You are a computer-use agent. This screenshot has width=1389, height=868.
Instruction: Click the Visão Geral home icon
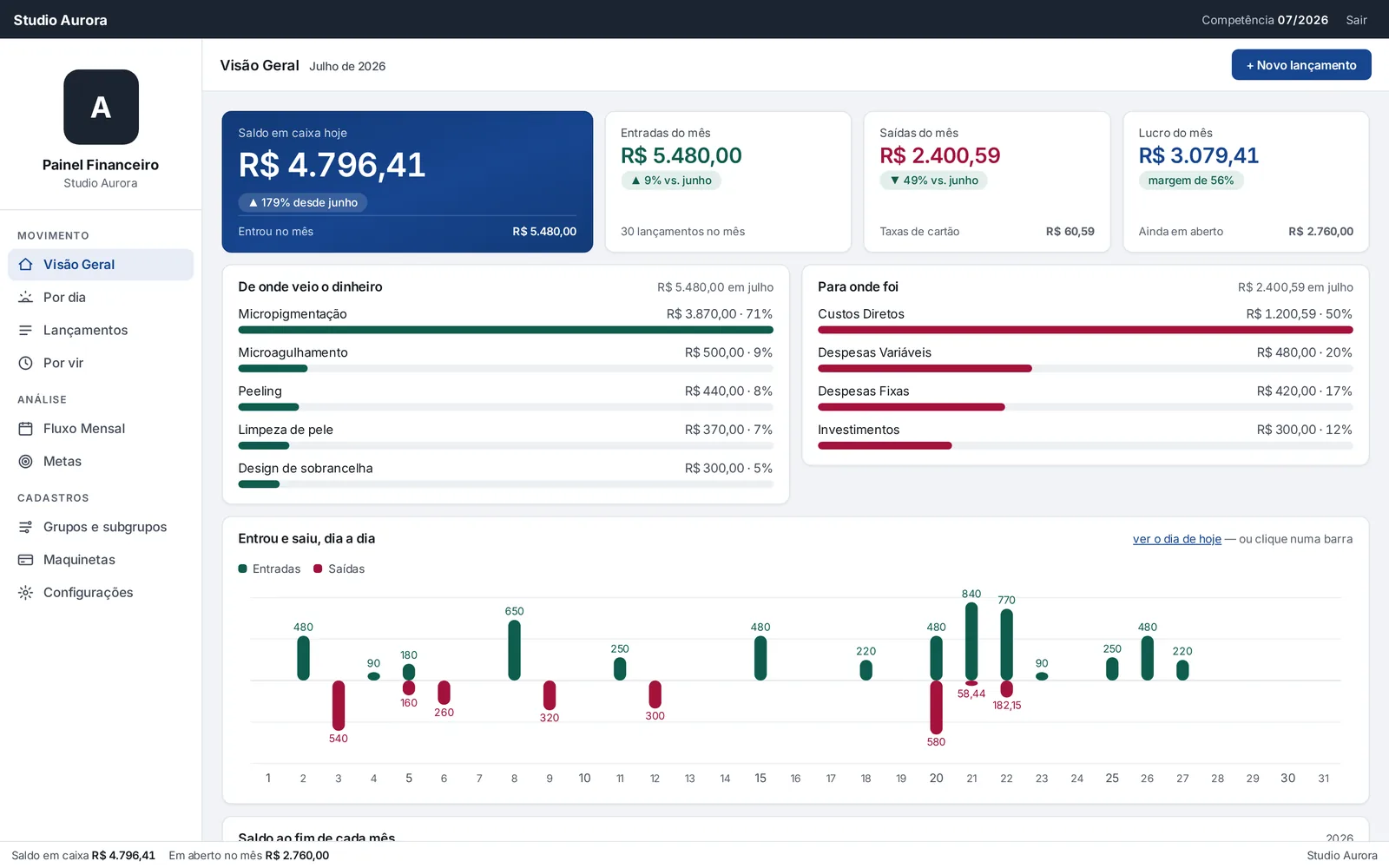(26, 265)
